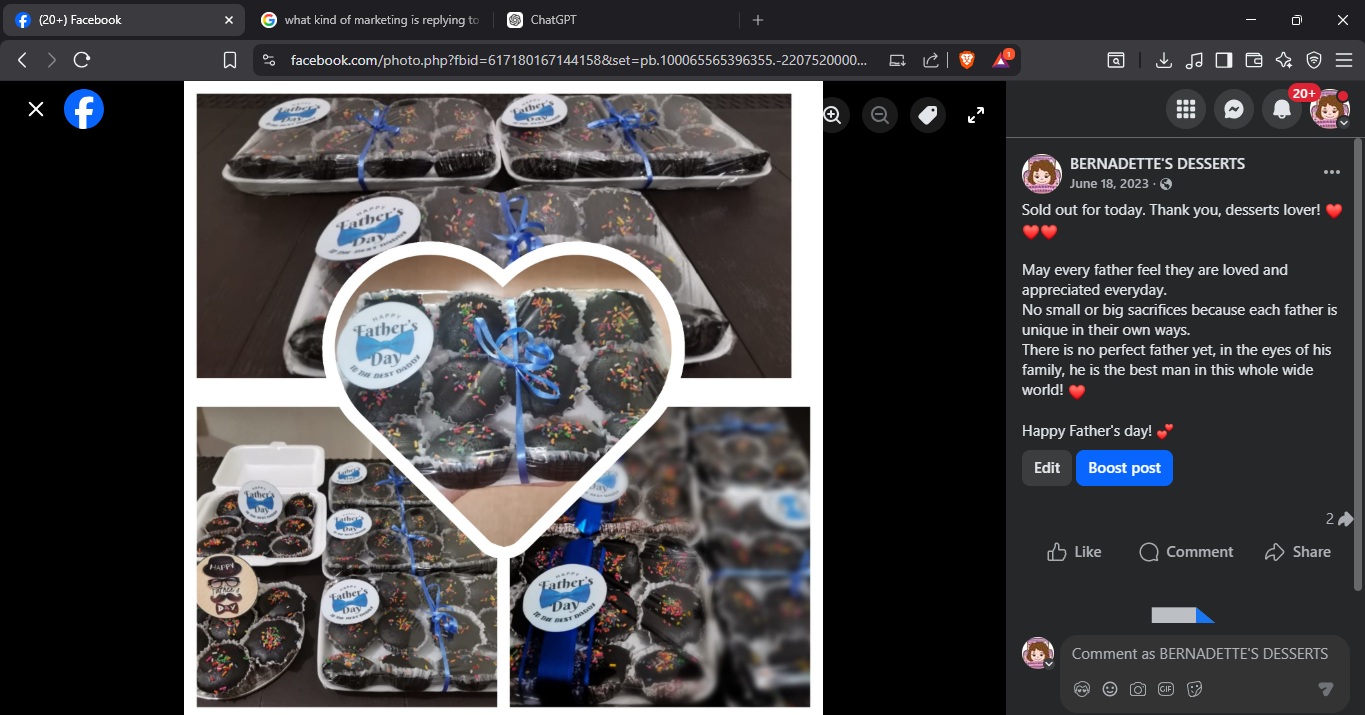Click the Father's Day cupcake photo
The image size is (1365, 715).
point(503,399)
